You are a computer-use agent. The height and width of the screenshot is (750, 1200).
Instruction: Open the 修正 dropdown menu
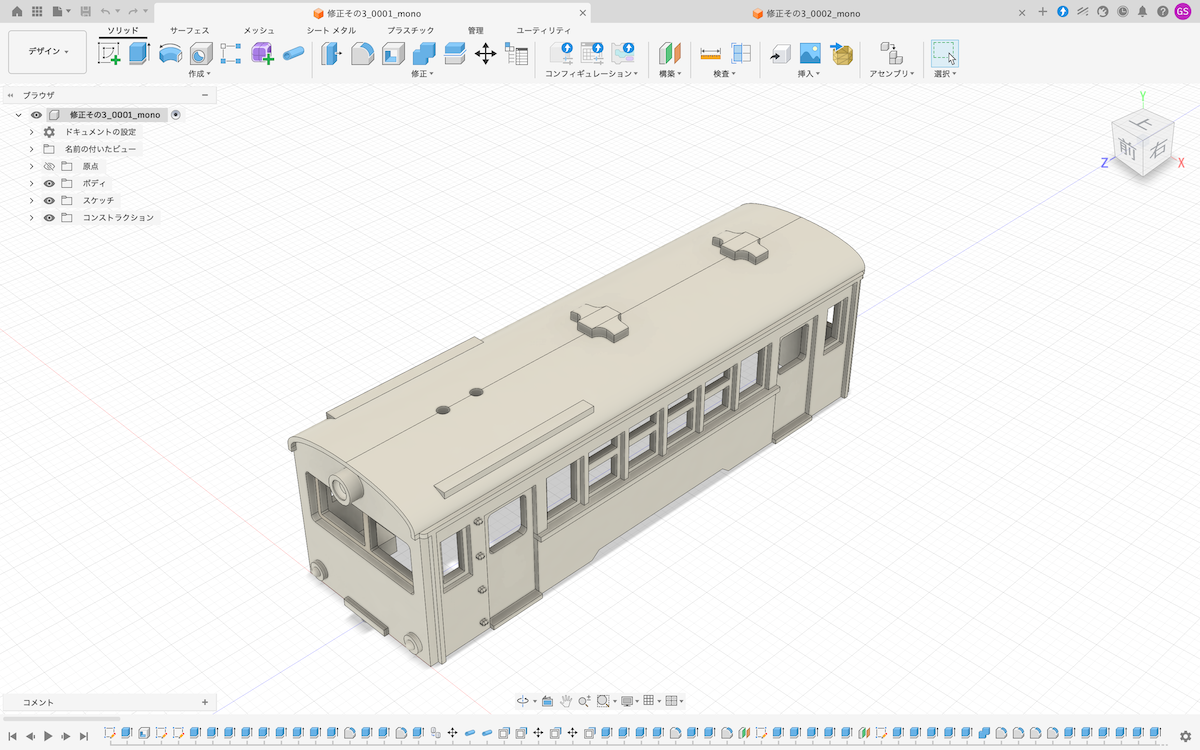coord(422,74)
